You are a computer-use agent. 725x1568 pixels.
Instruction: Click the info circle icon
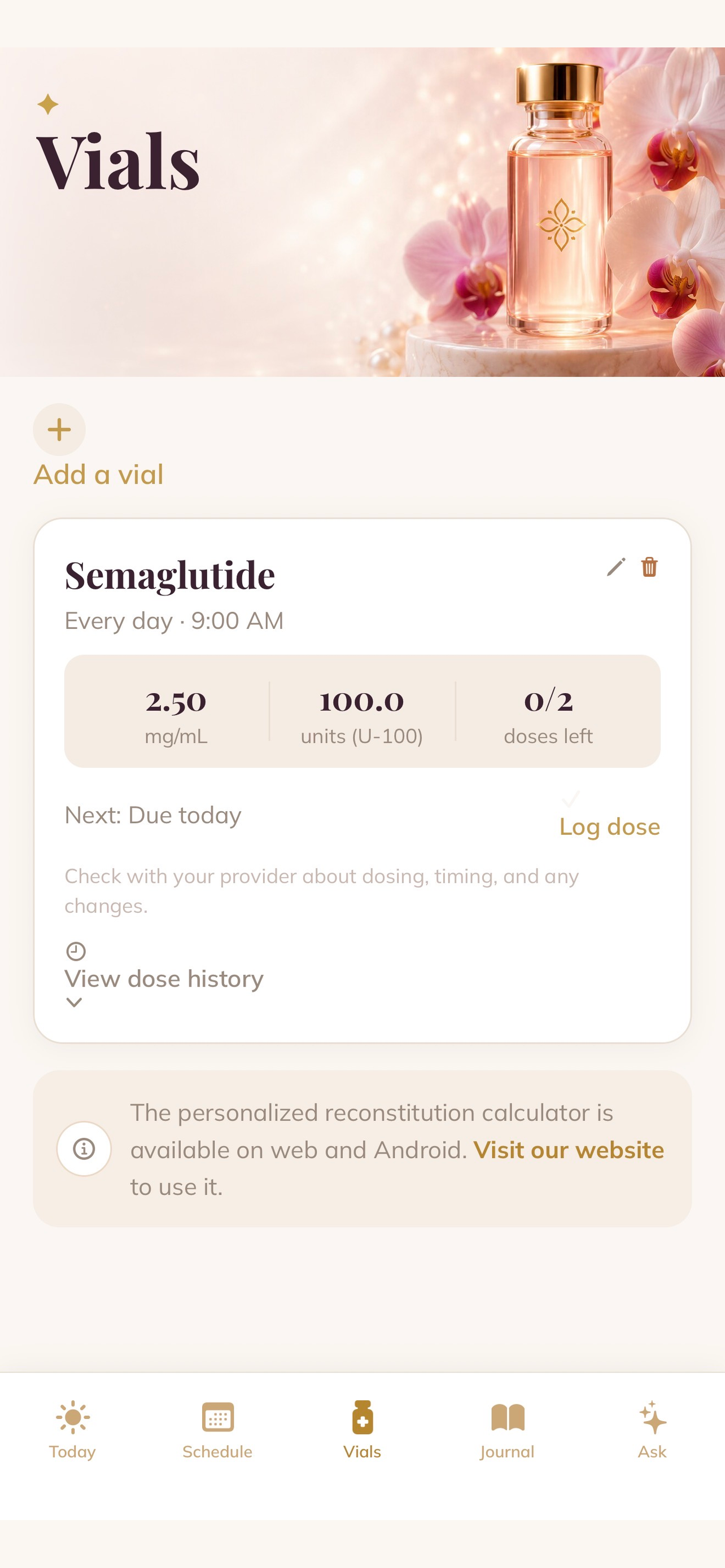click(84, 1149)
